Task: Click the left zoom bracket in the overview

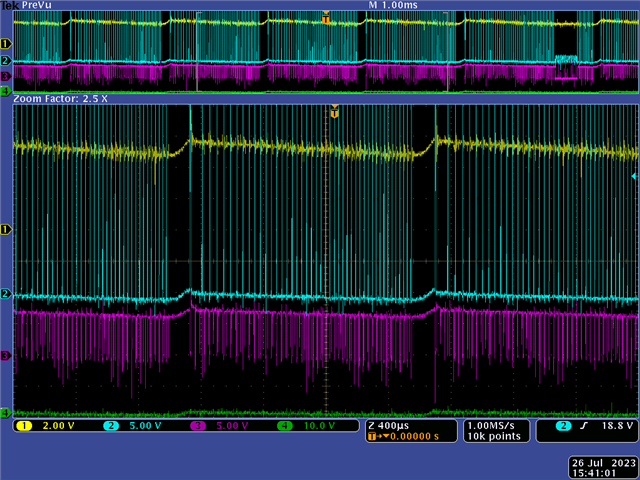Action: point(198,52)
